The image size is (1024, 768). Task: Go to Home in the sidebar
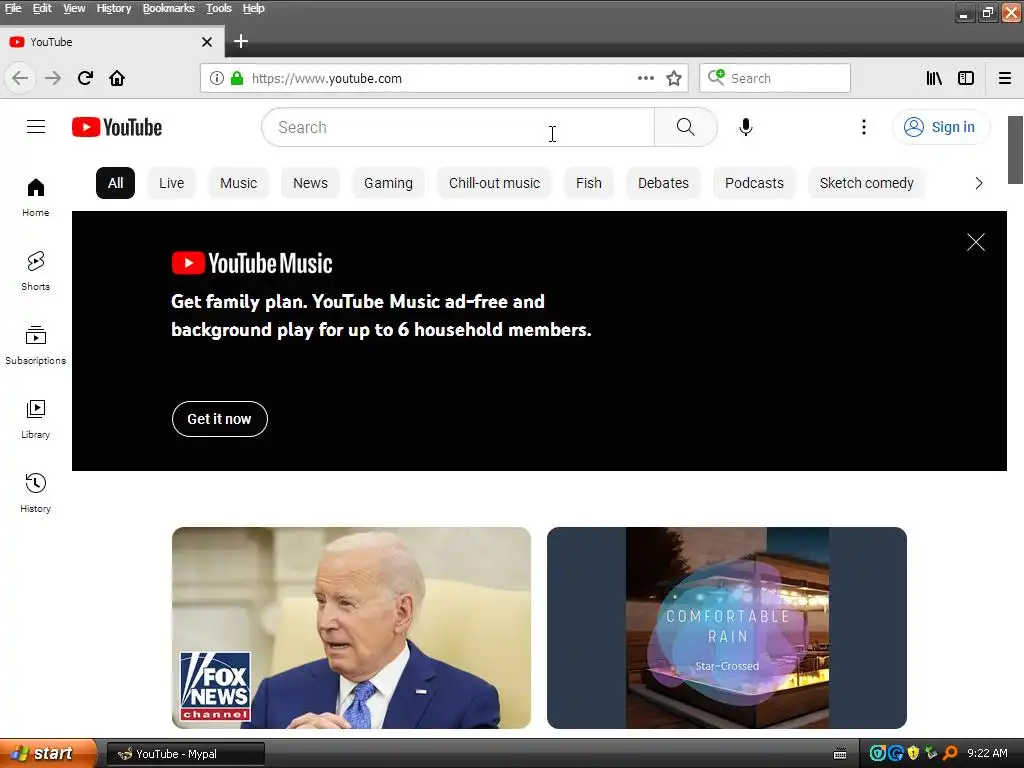pos(36,197)
